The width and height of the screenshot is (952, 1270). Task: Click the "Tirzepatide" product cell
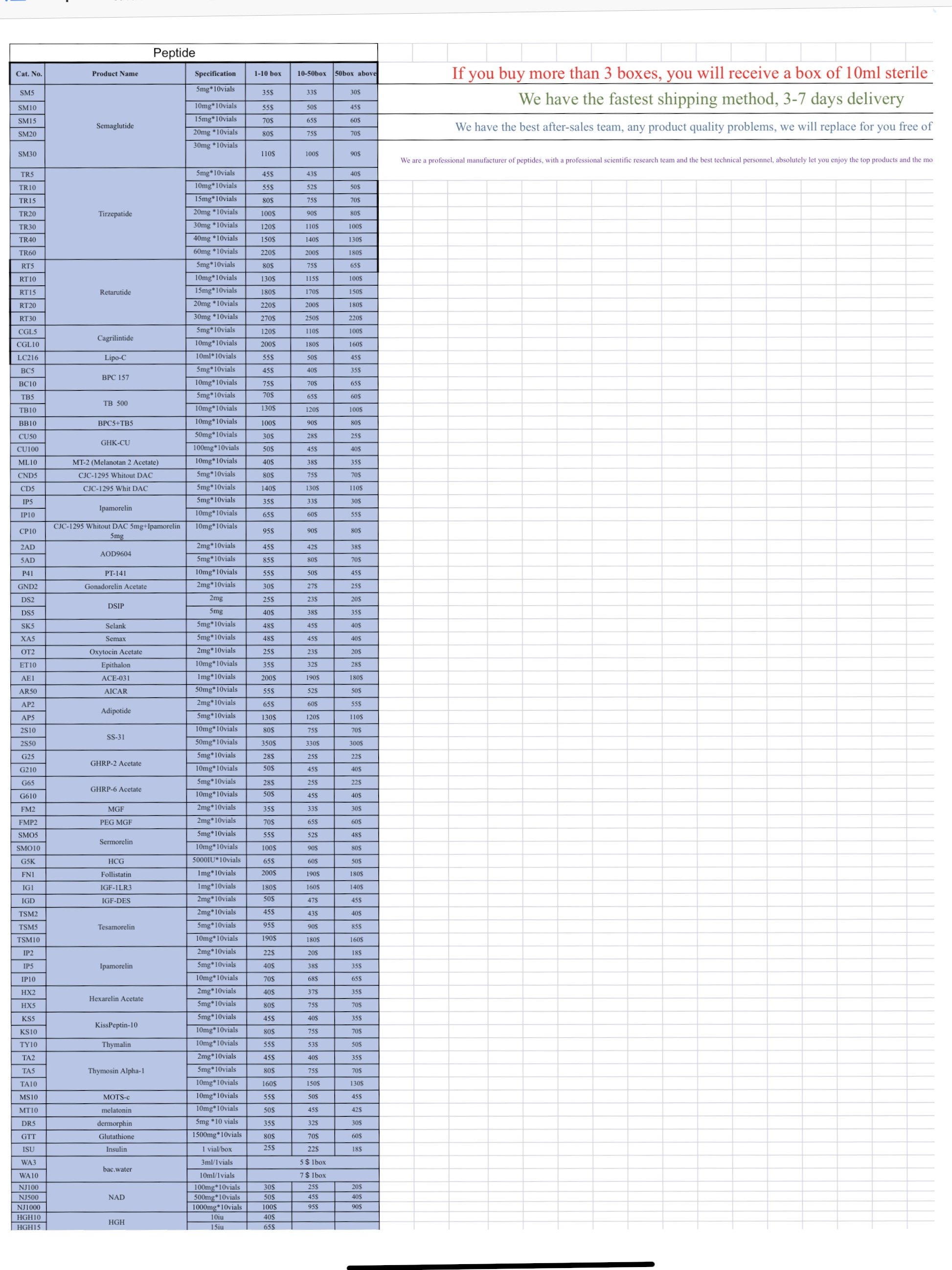click(115, 214)
